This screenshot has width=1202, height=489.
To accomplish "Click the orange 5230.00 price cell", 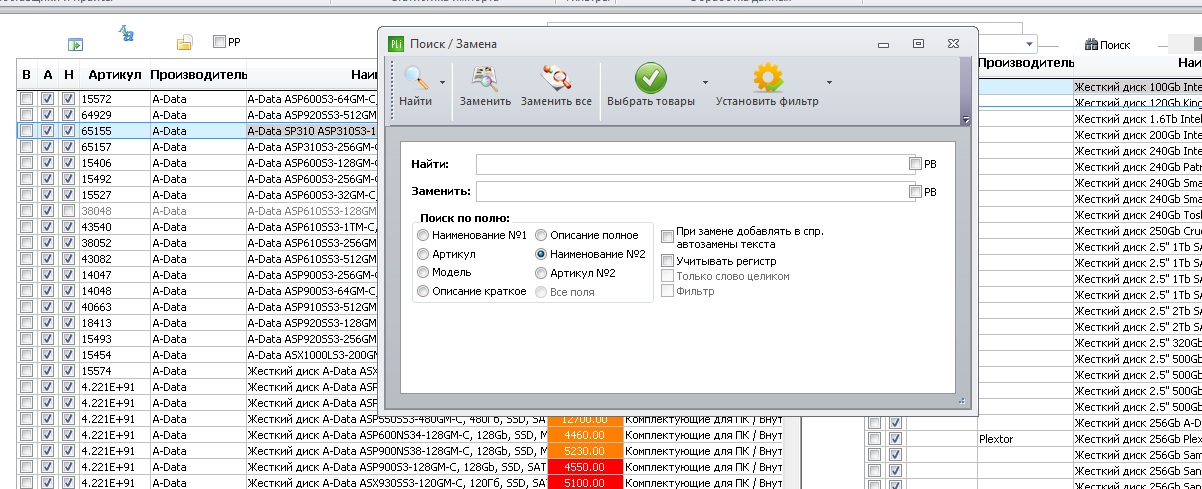I will 585,451.
